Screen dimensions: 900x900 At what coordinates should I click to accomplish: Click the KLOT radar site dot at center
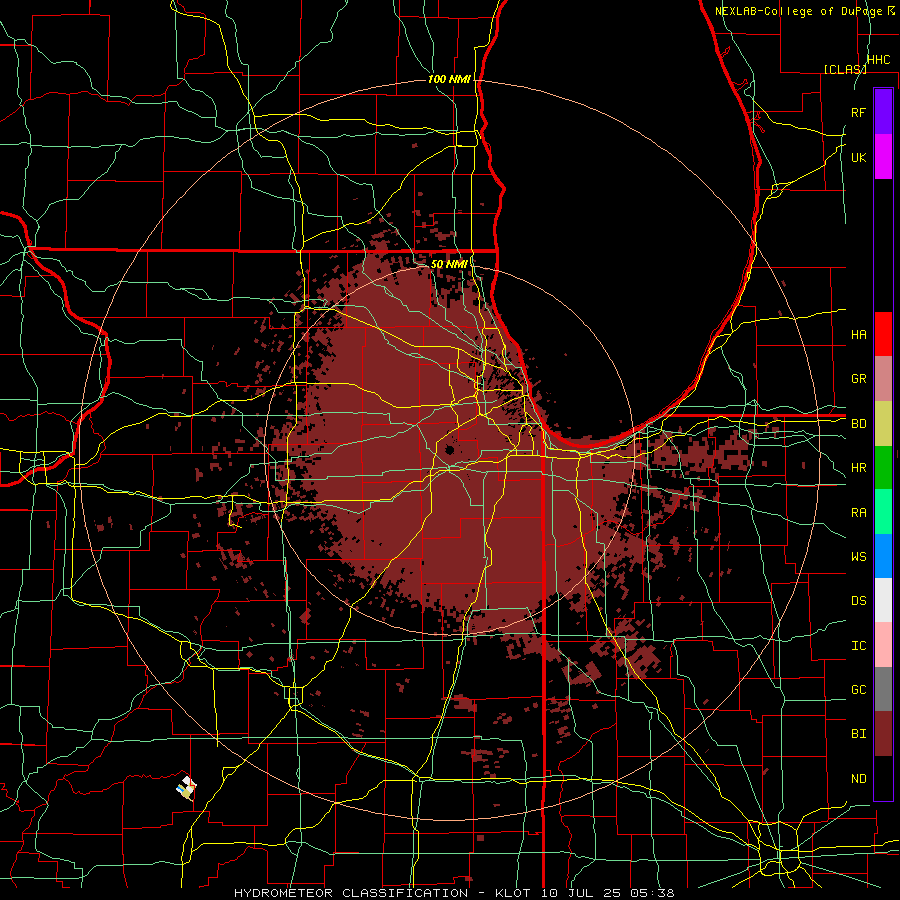(x=449, y=451)
